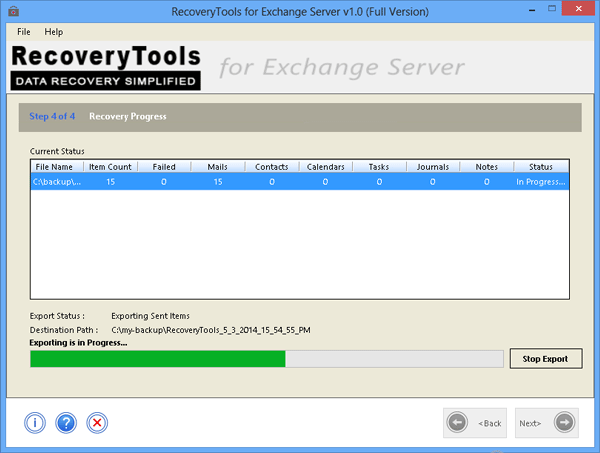Proceed using the Next button
The width and height of the screenshot is (600, 453).
(x=547, y=423)
